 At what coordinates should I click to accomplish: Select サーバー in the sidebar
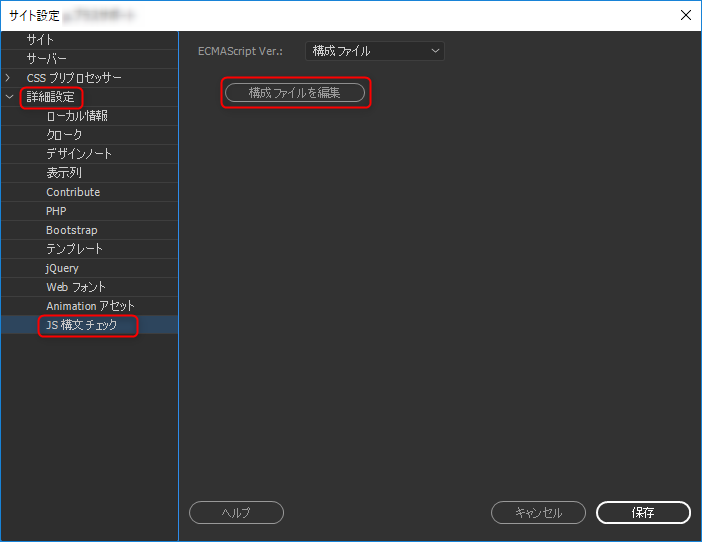tap(47, 59)
